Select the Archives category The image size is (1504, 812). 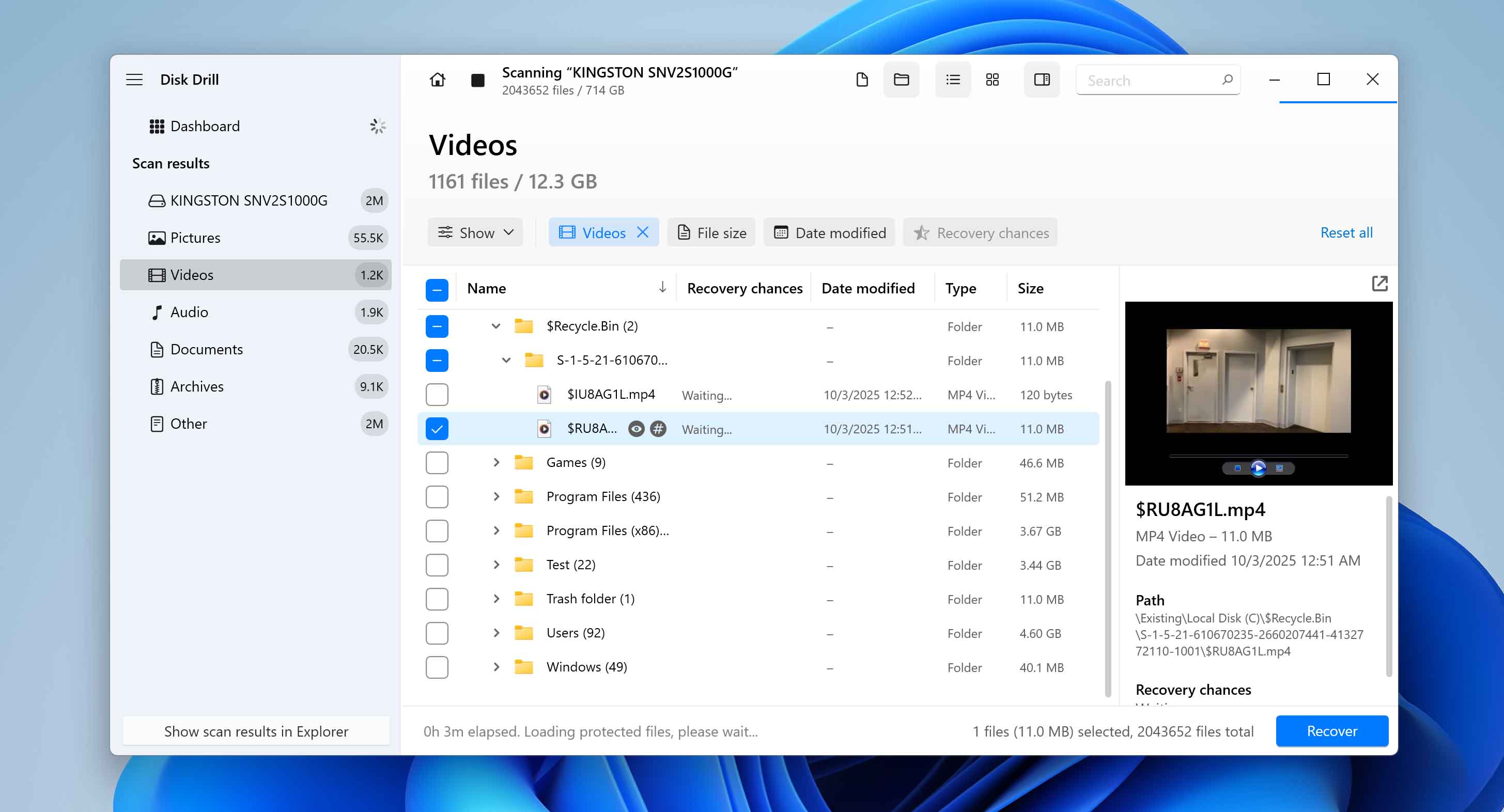[x=197, y=386]
